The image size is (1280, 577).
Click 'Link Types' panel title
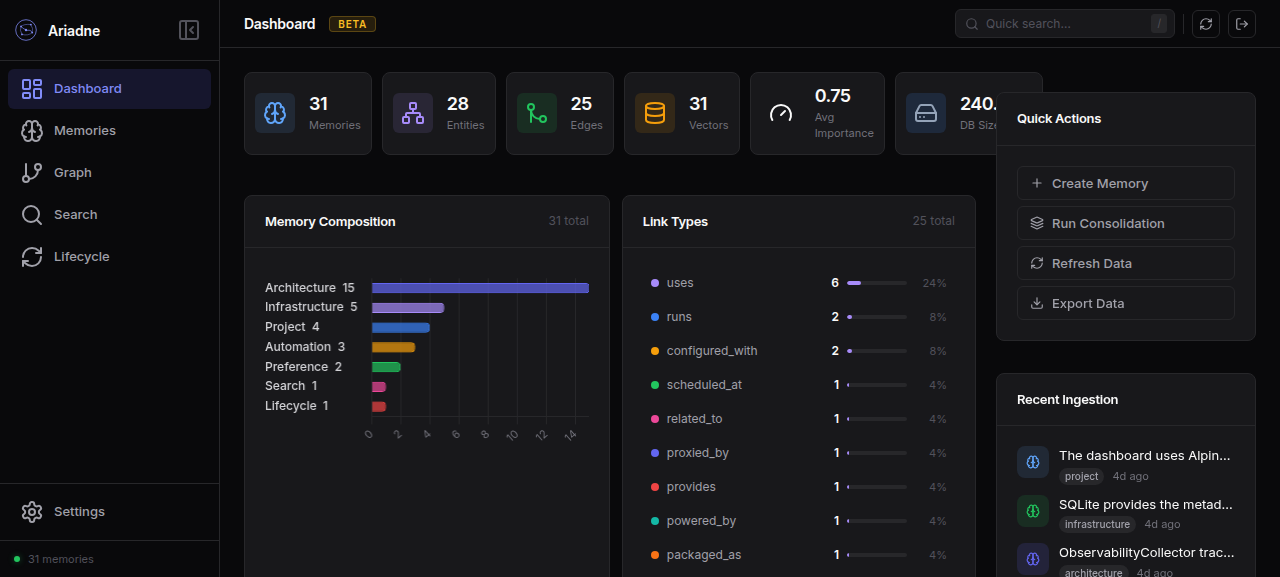tap(675, 221)
